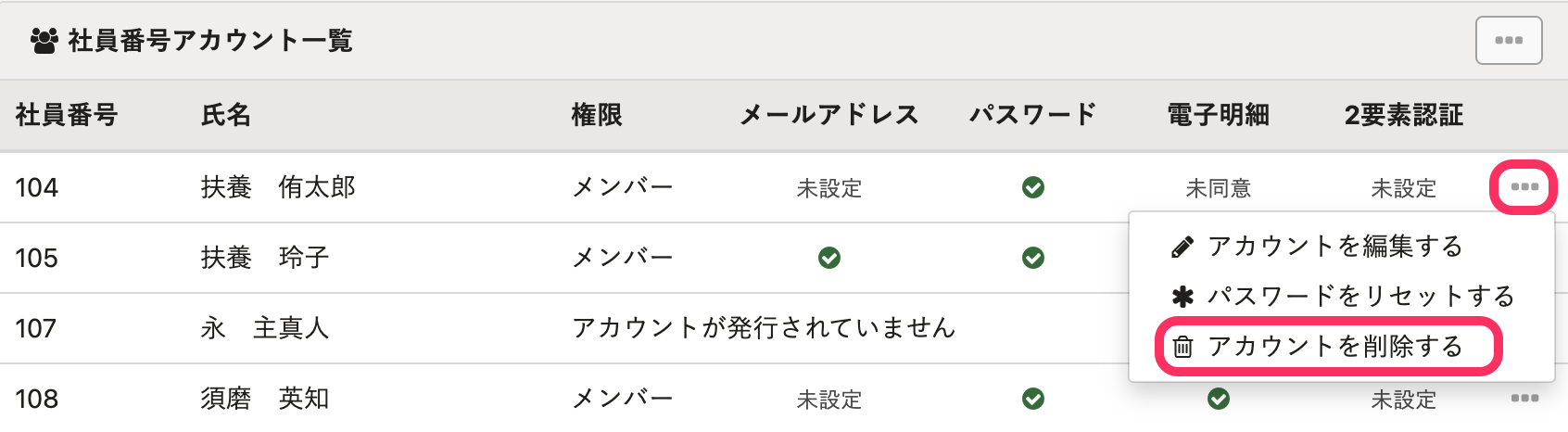Open the row 104 three-dot menu

click(x=1524, y=187)
